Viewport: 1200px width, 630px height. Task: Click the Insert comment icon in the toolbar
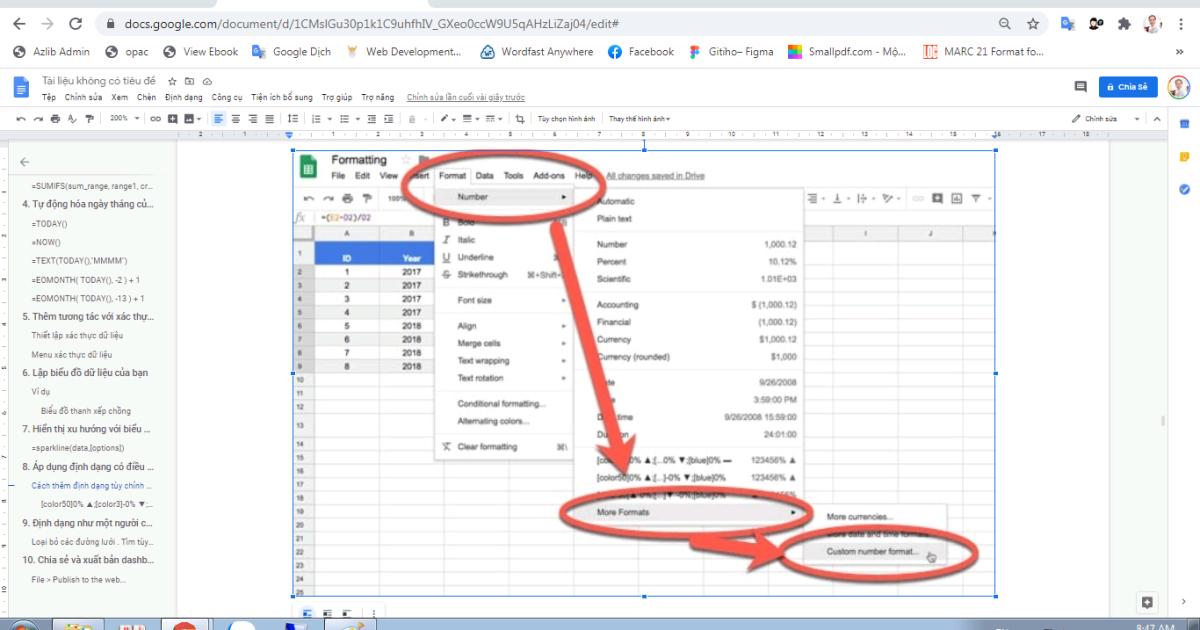click(x=171, y=119)
